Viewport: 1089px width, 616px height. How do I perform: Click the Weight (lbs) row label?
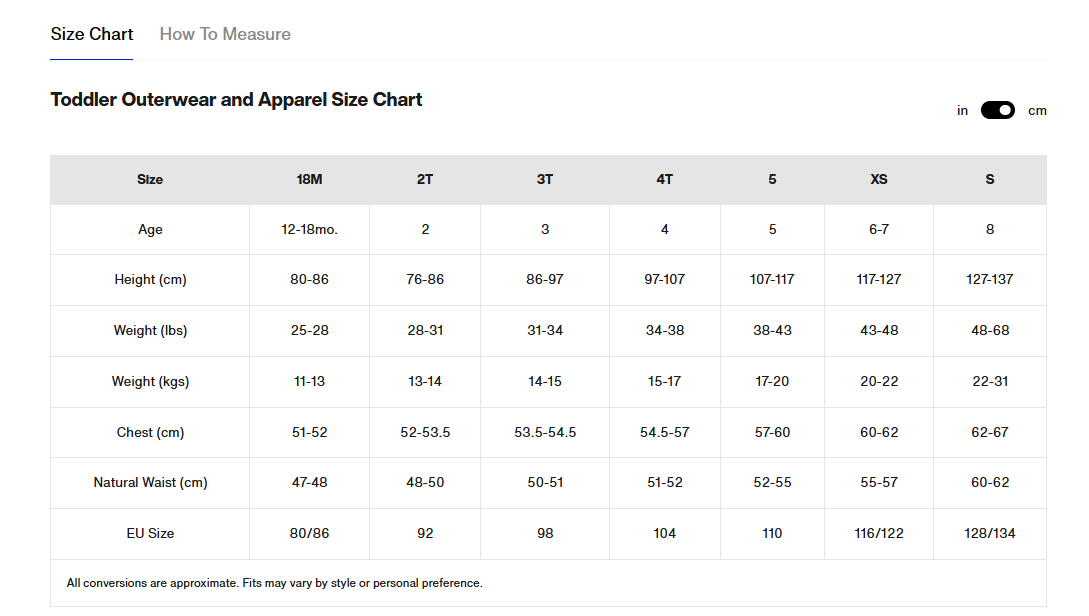pyautogui.click(x=150, y=331)
